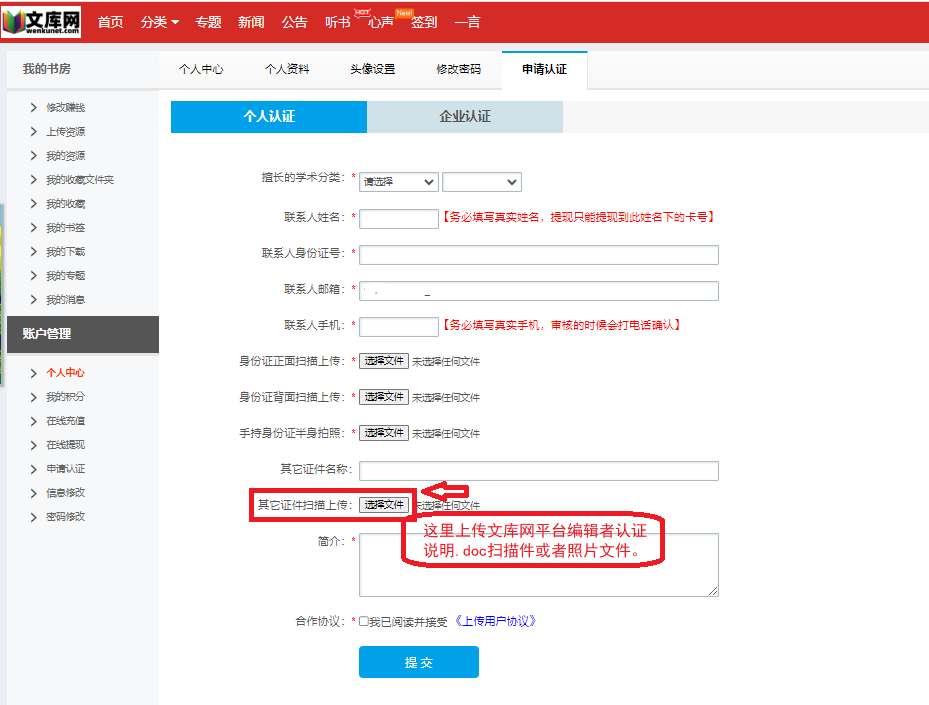Click the 简介 text area

pos(539,565)
